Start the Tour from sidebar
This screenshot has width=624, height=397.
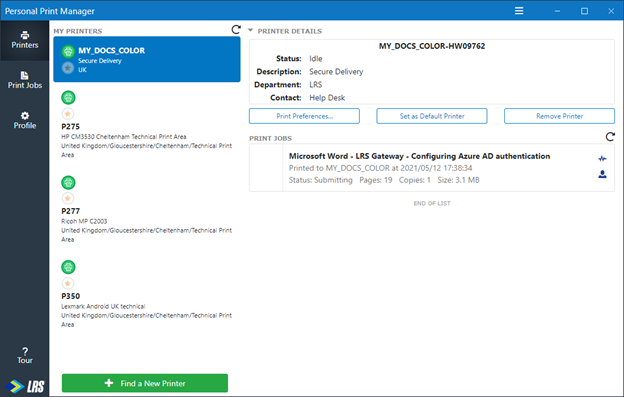[25, 355]
